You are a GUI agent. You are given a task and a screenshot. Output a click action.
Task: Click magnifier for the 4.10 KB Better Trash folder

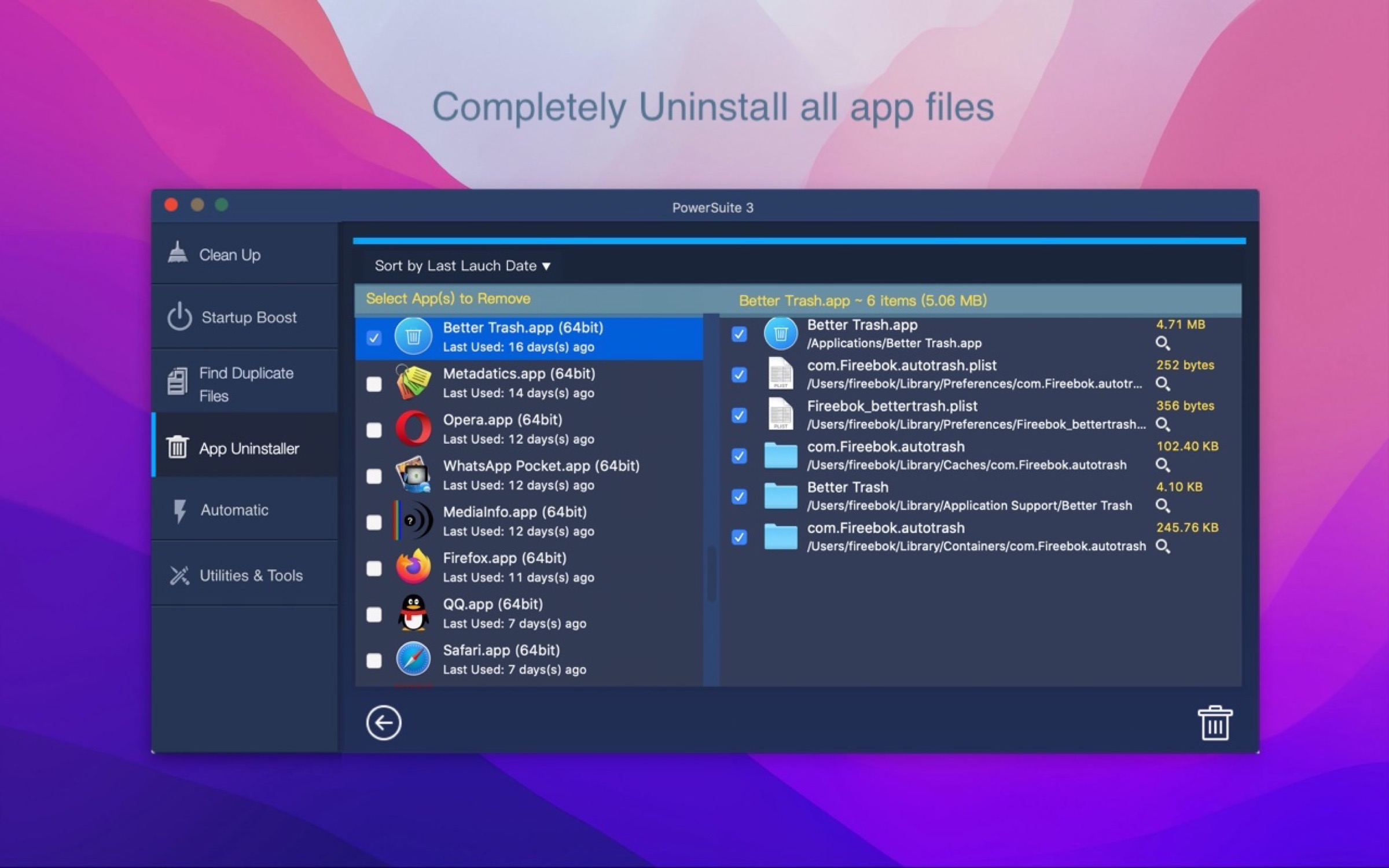pyautogui.click(x=1163, y=506)
